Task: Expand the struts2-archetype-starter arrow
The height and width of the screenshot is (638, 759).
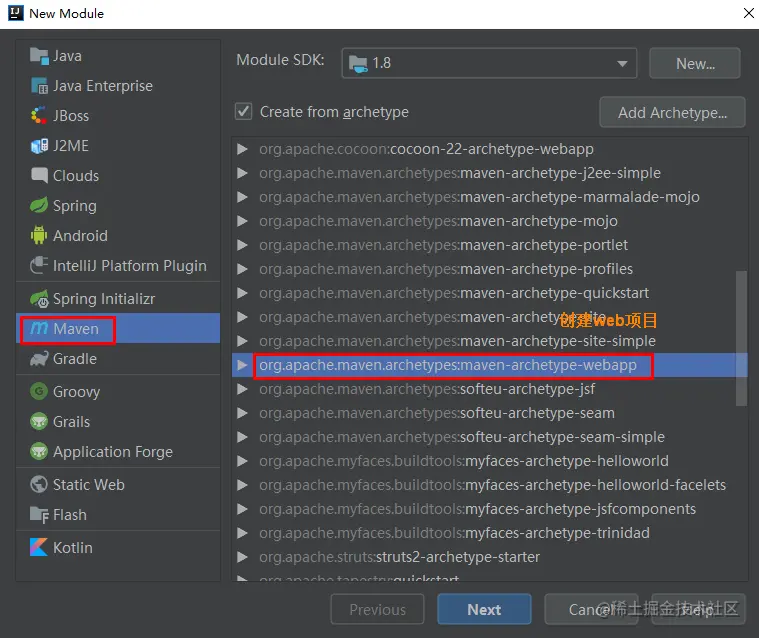Action: point(243,557)
